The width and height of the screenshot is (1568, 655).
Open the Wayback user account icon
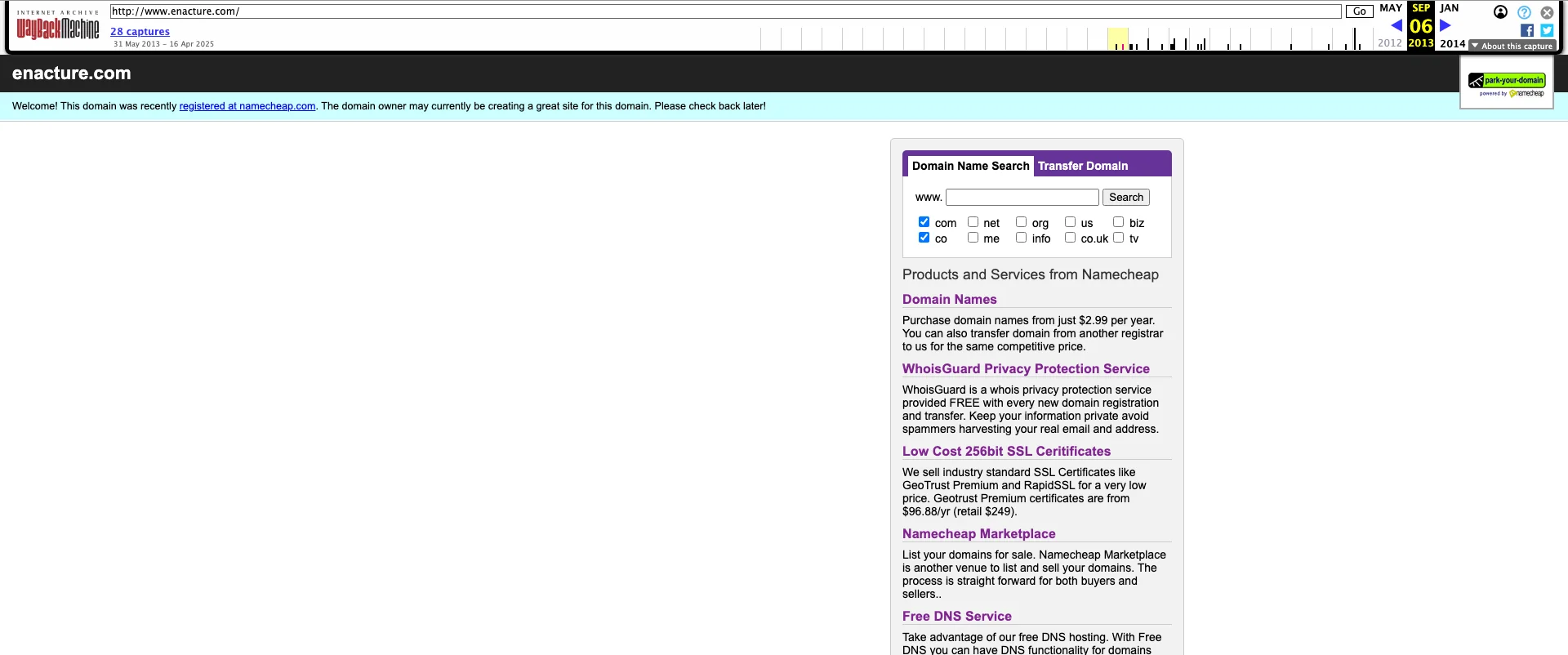coord(1500,12)
